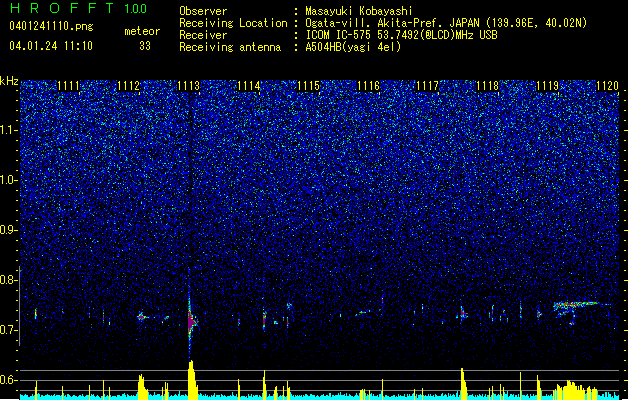Click the Receiver label
629x400 pixels.
tap(203, 35)
